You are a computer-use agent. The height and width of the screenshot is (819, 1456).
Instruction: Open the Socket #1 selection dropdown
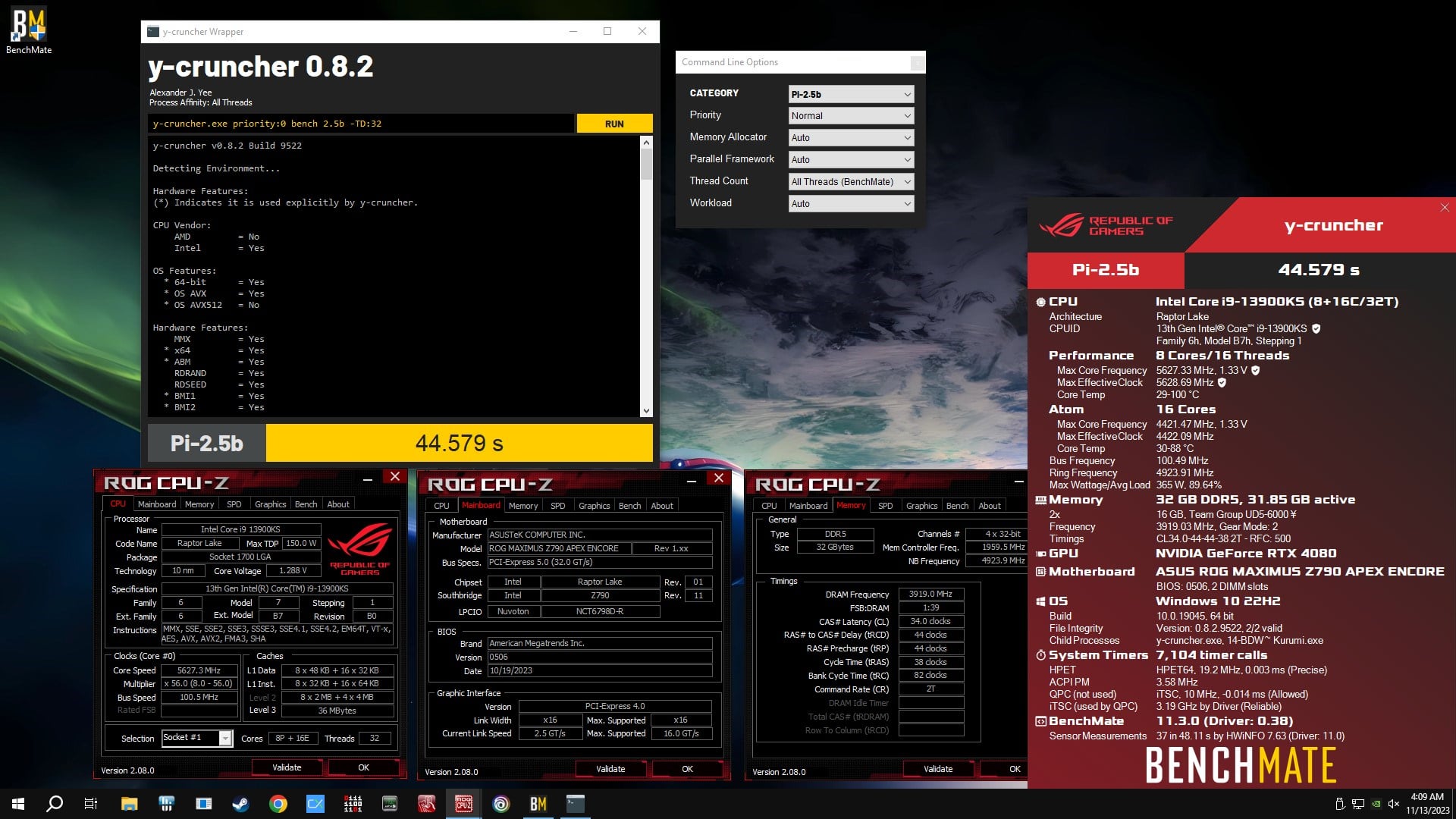pyautogui.click(x=196, y=738)
